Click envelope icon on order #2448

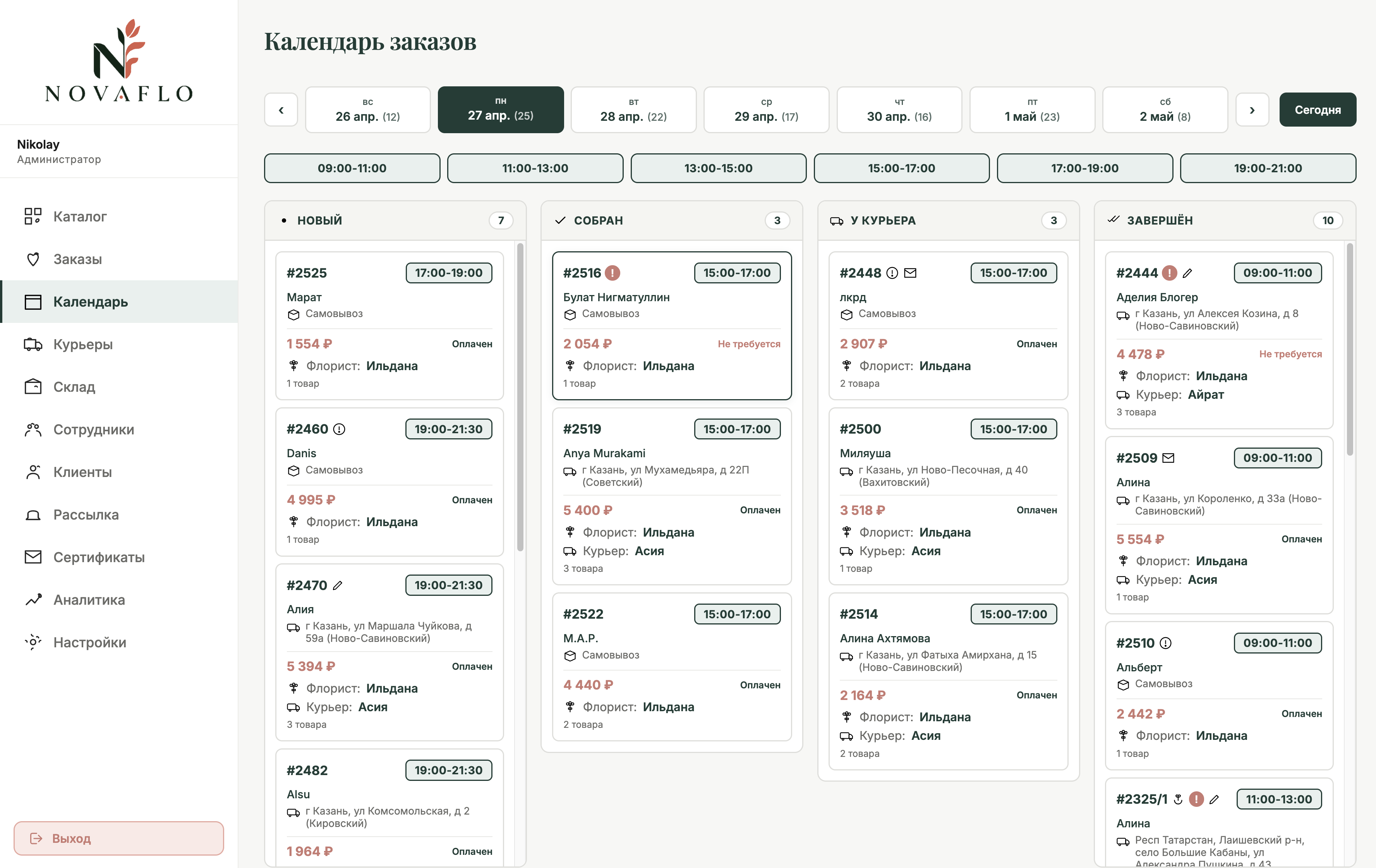pos(910,273)
